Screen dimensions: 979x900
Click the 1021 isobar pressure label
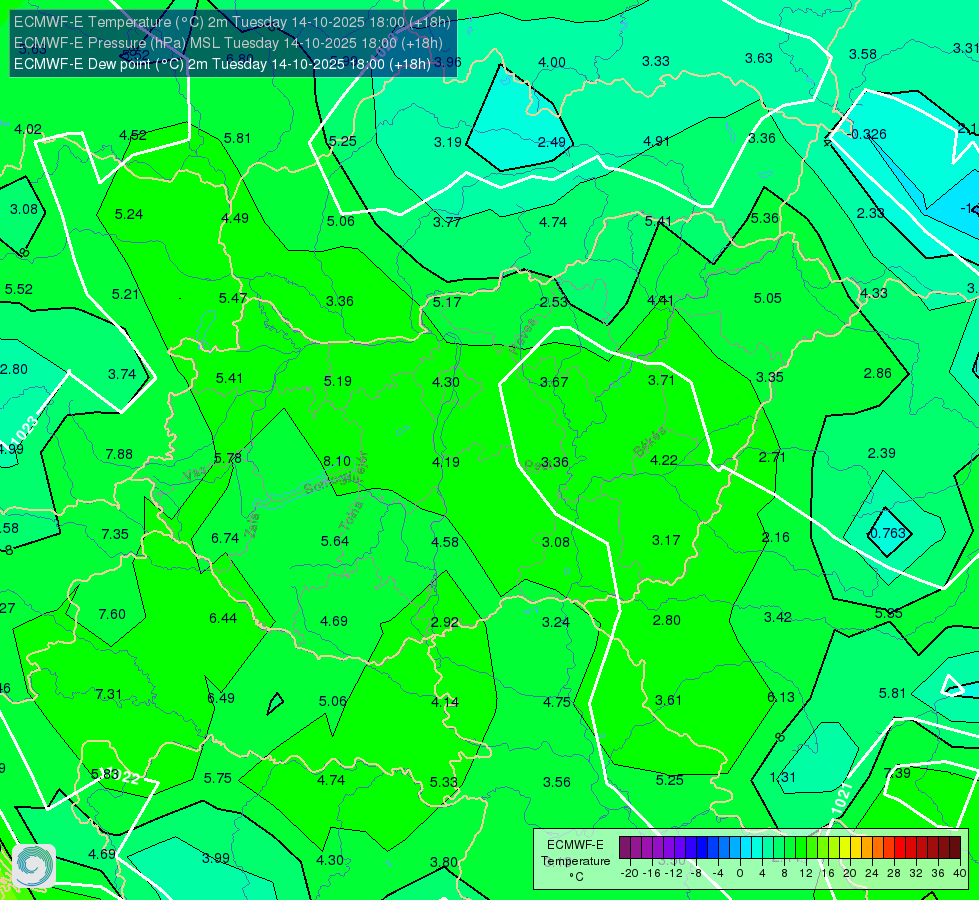coord(842,799)
